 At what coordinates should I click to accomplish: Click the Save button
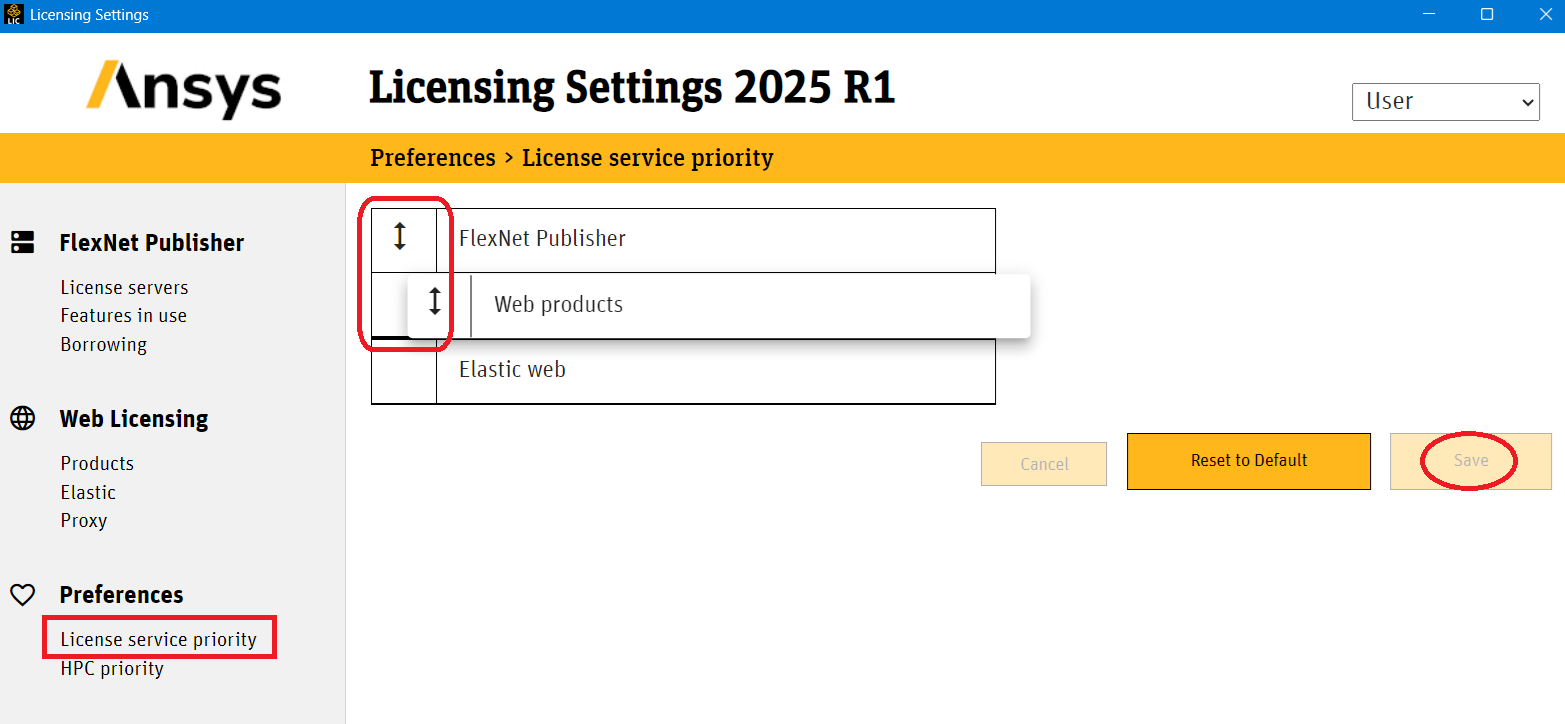click(1471, 461)
